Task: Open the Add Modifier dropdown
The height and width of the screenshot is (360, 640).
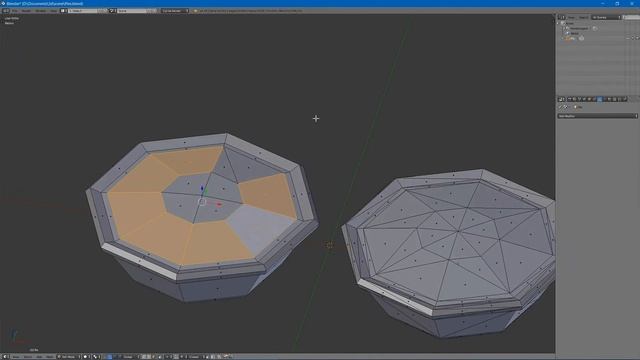Action: tap(598, 116)
